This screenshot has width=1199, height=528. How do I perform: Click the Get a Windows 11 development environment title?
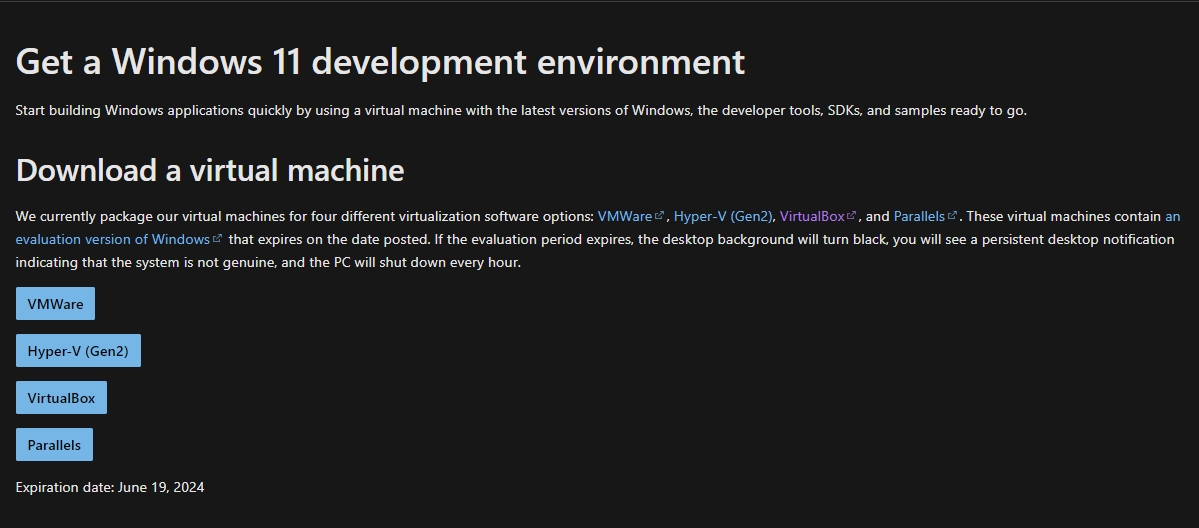(380, 61)
